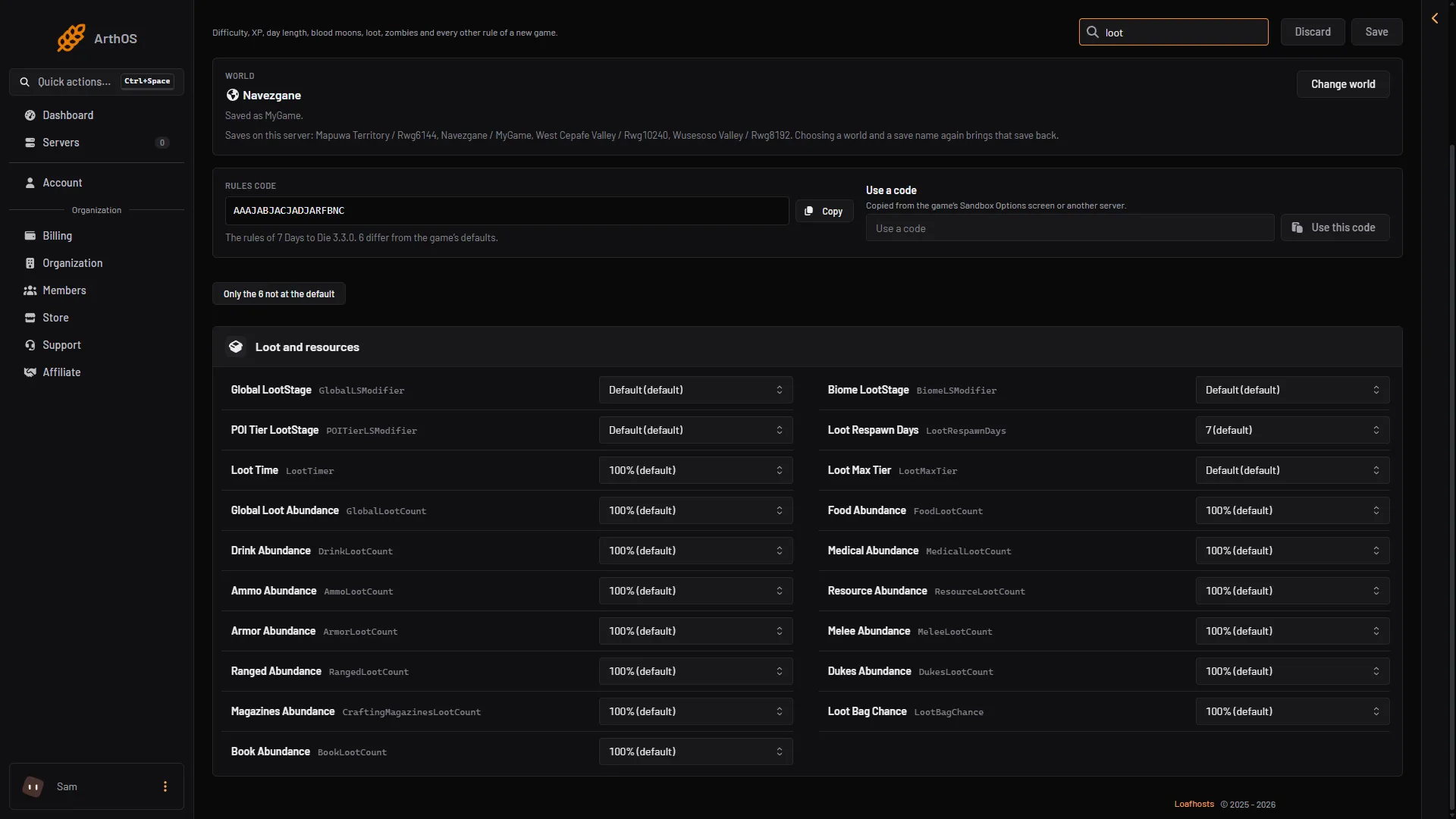Screen dimensions: 1456x819
Task: Click the Affiliate handshake icon
Action: point(30,372)
